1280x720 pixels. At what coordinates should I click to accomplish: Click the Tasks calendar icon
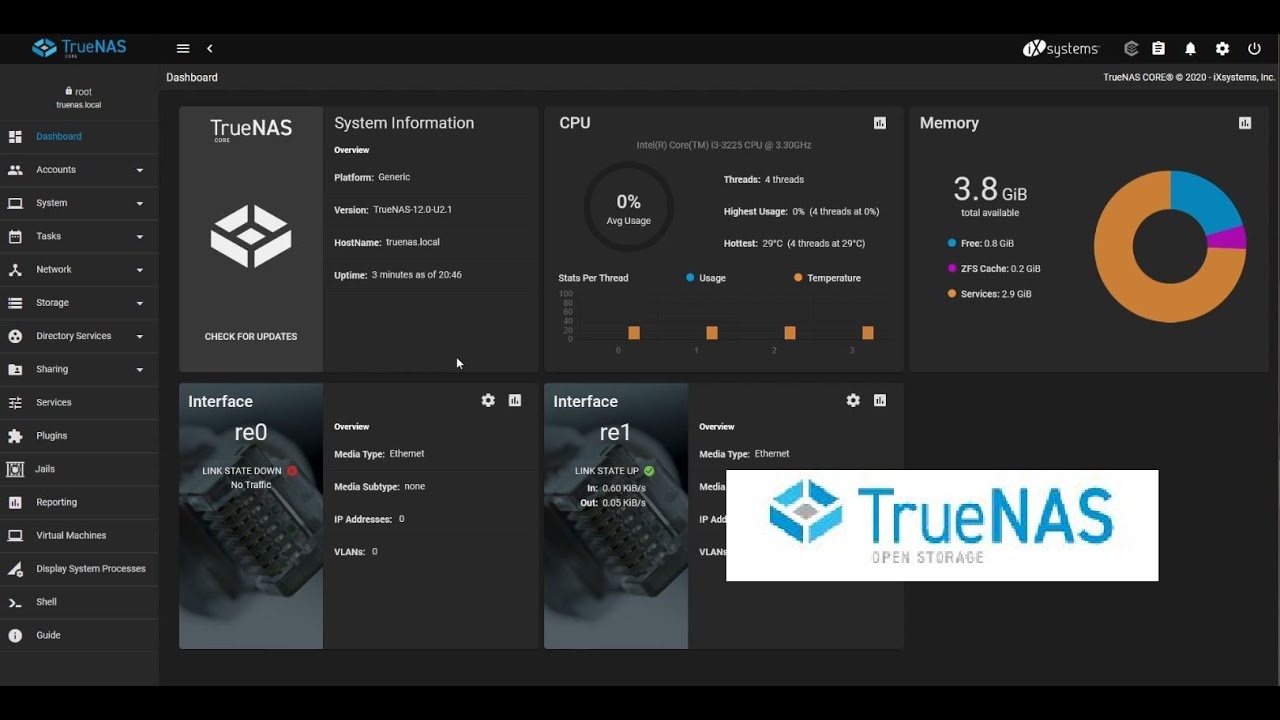click(15, 236)
